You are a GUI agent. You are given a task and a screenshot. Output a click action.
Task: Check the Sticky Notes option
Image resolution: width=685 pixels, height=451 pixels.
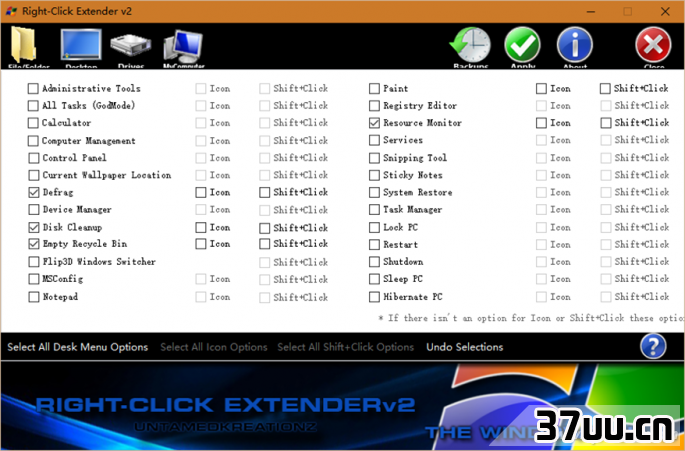tap(374, 175)
